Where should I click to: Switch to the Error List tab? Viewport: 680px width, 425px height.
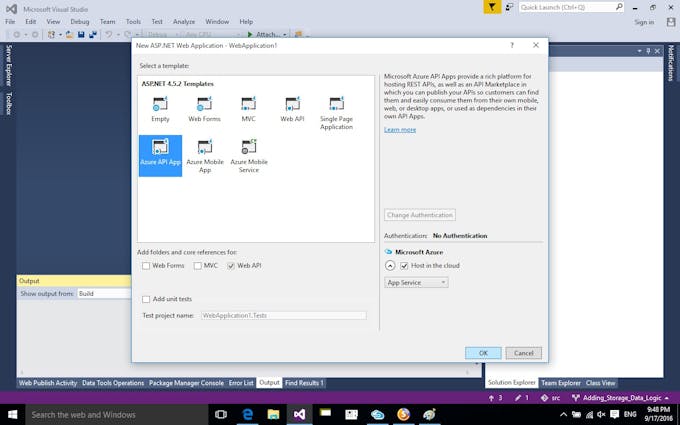point(241,383)
